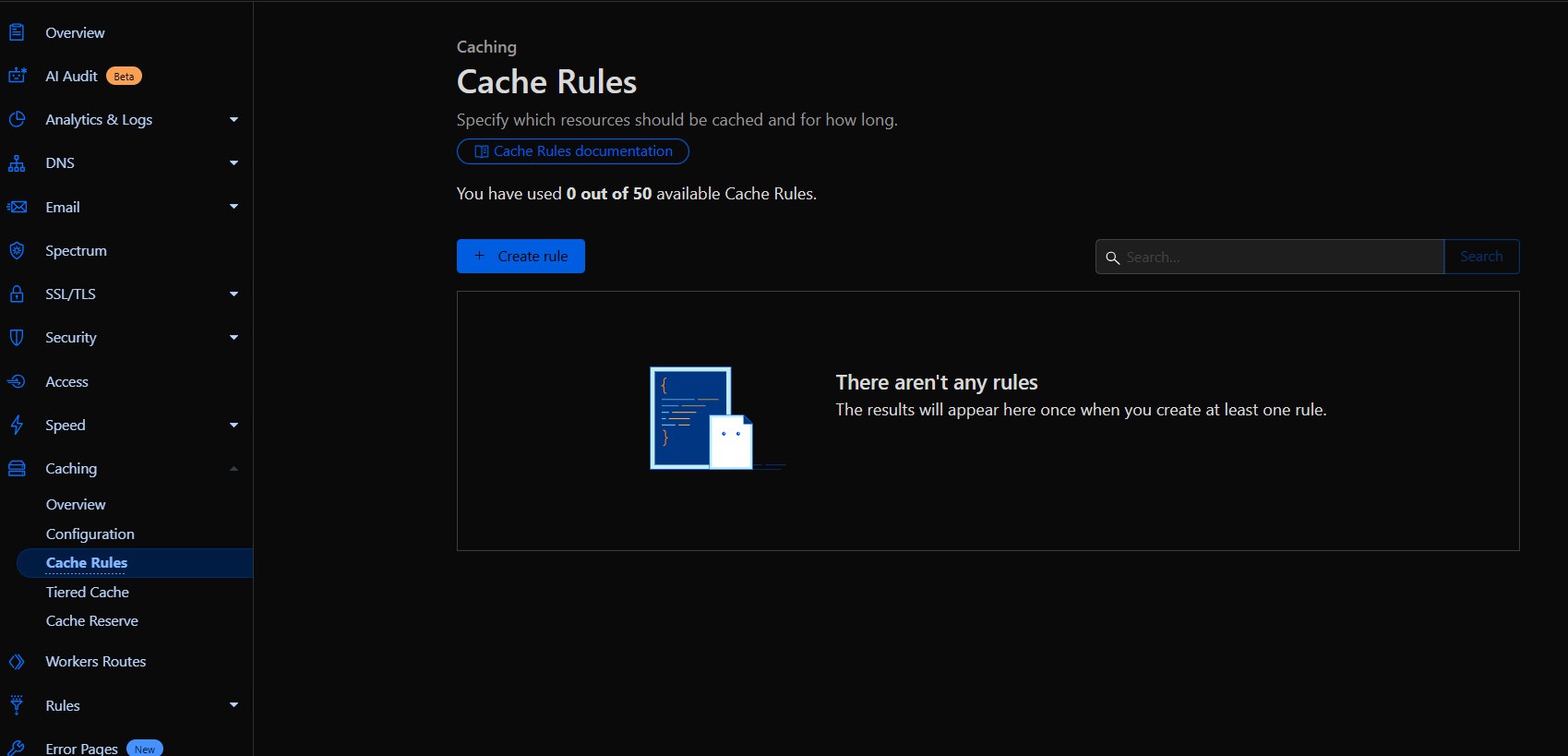The height and width of the screenshot is (756, 1568).
Task: Click the Workers Routes diamond icon
Action: (x=17, y=662)
